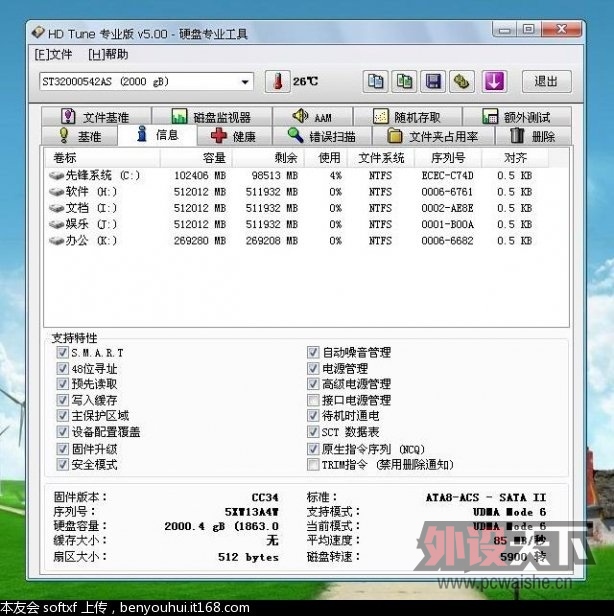Toggle the SCT 数据表 checkbox
Screen dimensions: 614x616
pyautogui.click(x=313, y=432)
